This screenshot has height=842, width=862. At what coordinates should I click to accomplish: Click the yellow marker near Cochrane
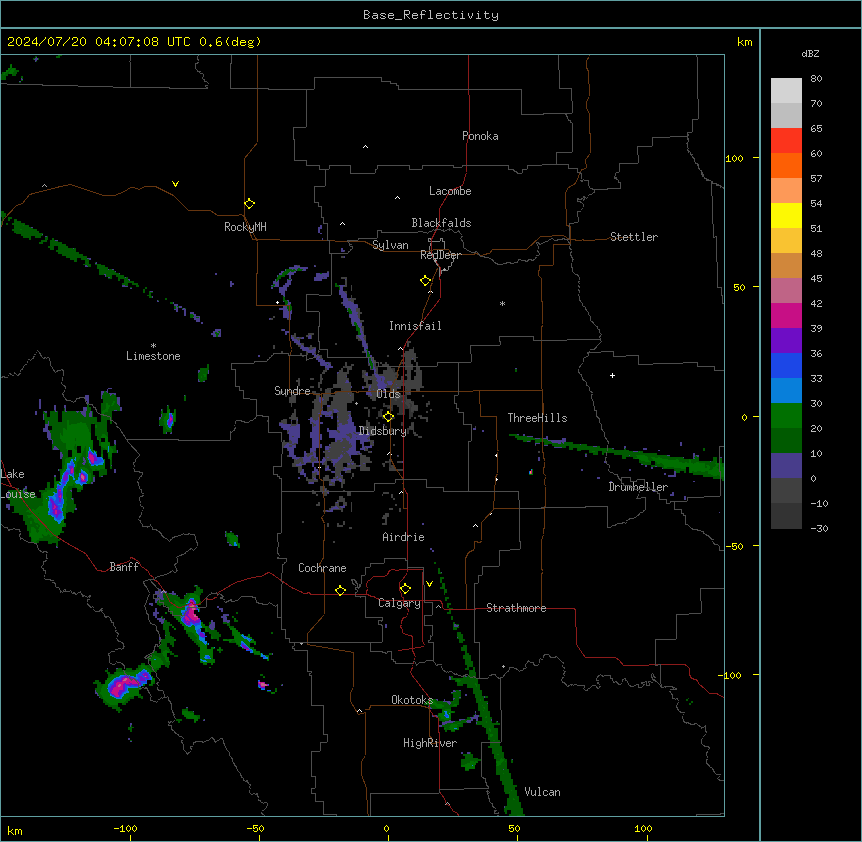(x=340, y=590)
